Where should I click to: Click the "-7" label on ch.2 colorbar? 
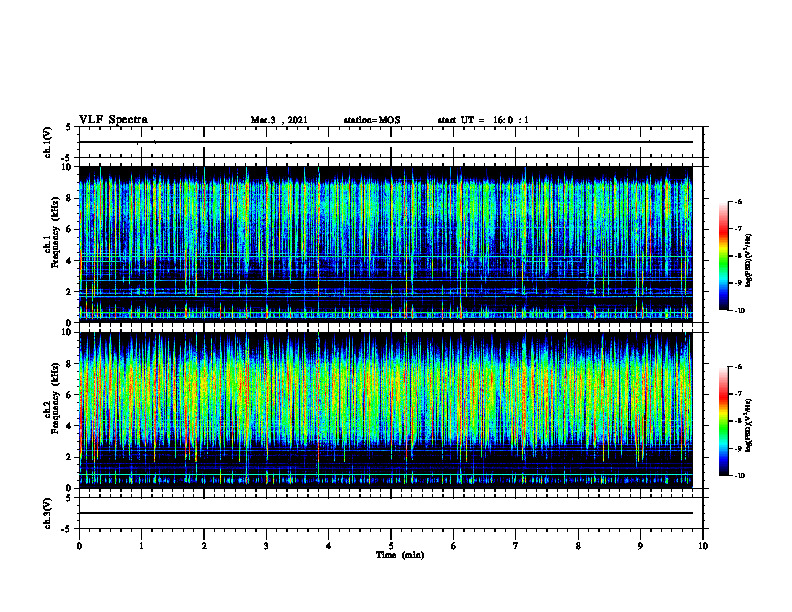(738, 394)
